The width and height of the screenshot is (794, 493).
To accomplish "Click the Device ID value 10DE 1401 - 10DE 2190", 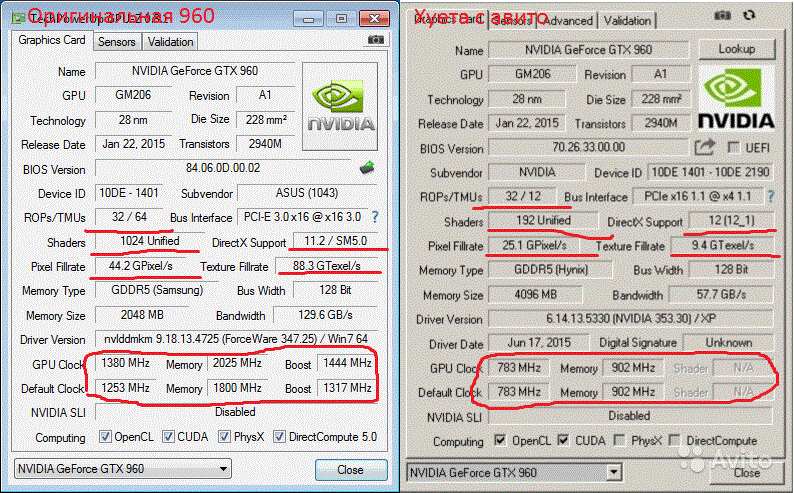I will [x=710, y=172].
